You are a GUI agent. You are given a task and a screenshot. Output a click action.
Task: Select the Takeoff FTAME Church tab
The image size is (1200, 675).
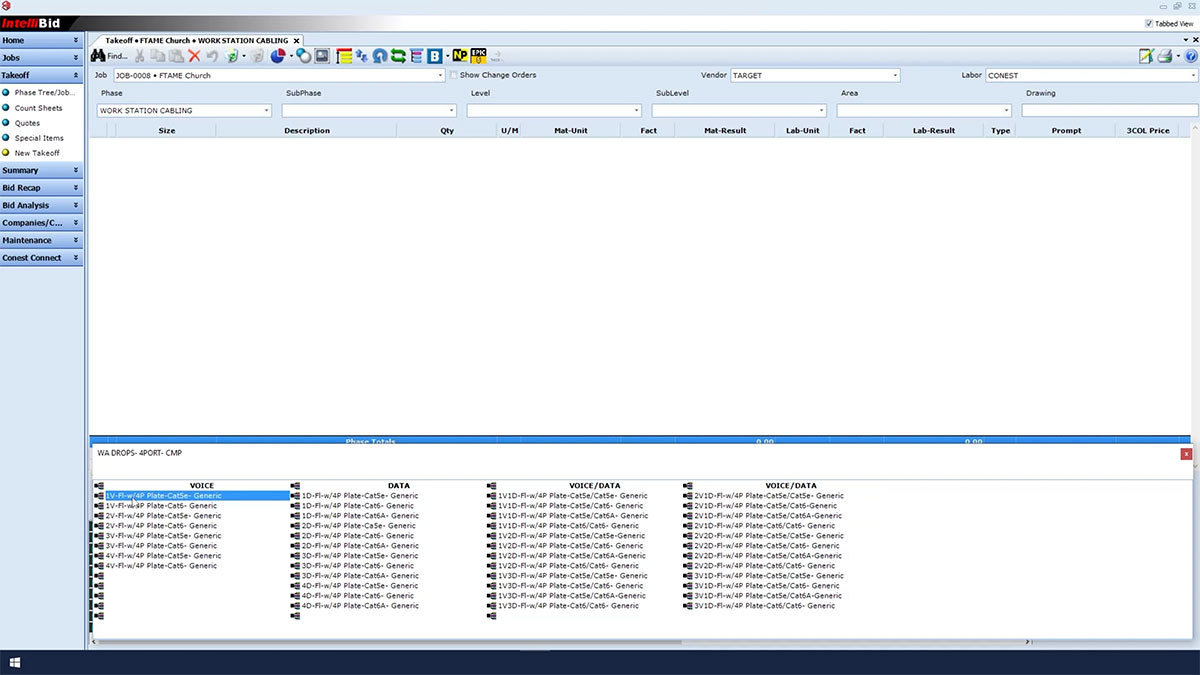[x=196, y=41]
